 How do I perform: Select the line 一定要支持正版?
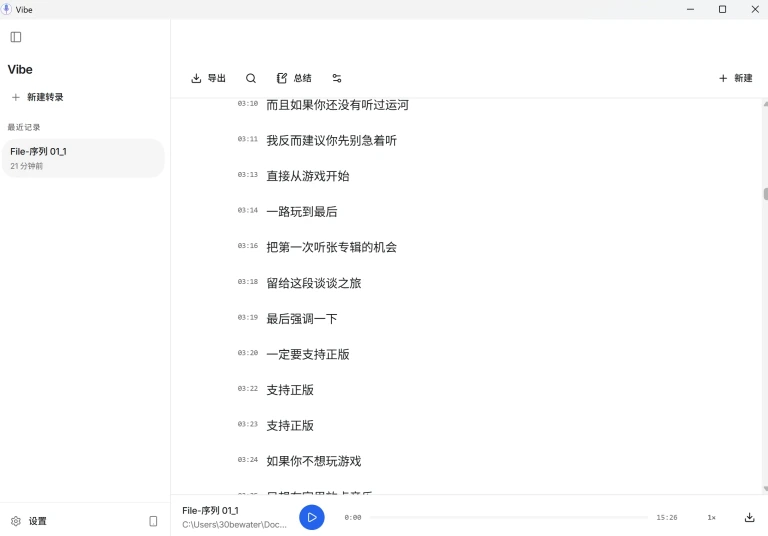tap(308, 354)
